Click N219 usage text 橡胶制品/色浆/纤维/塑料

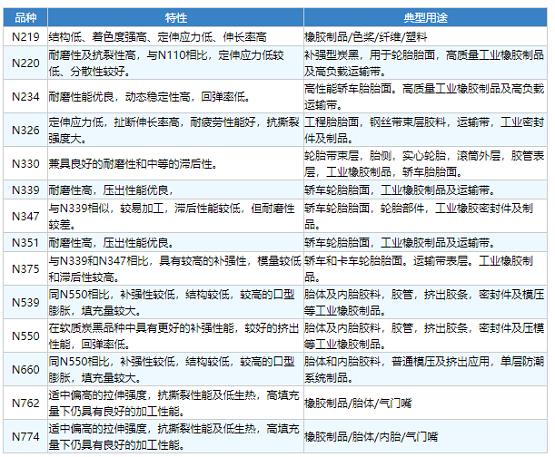pyautogui.click(x=365, y=37)
